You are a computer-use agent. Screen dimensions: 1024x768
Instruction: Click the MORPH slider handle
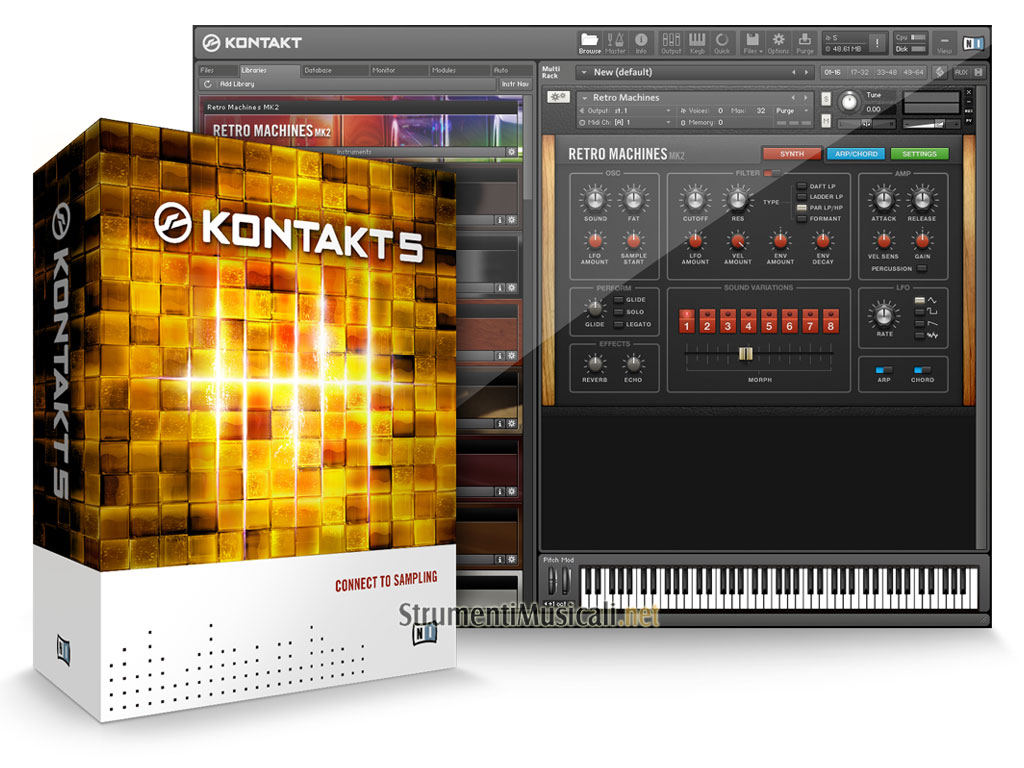tap(746, 353)
